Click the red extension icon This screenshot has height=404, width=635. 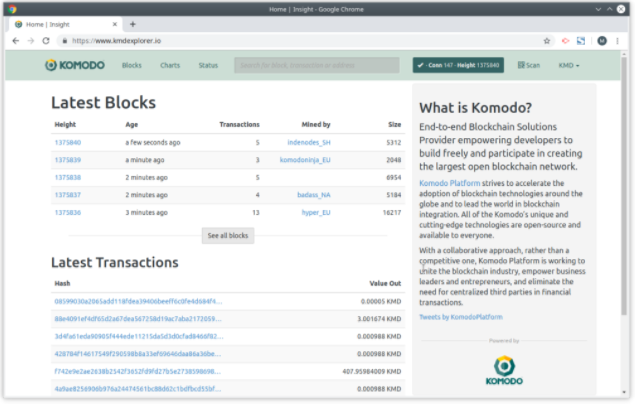pos(565,41)
